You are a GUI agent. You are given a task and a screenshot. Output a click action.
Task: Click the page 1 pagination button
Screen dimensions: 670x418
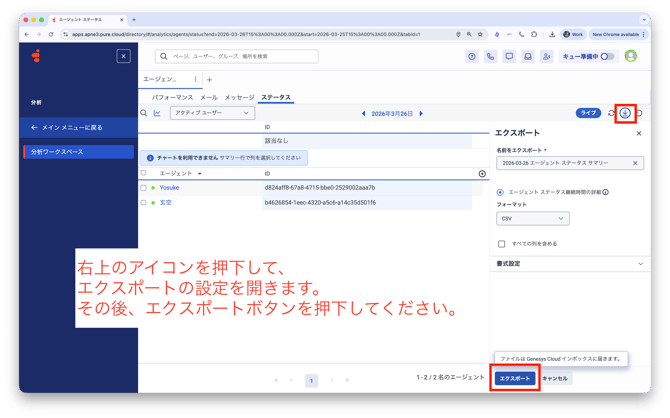(311, 380)
